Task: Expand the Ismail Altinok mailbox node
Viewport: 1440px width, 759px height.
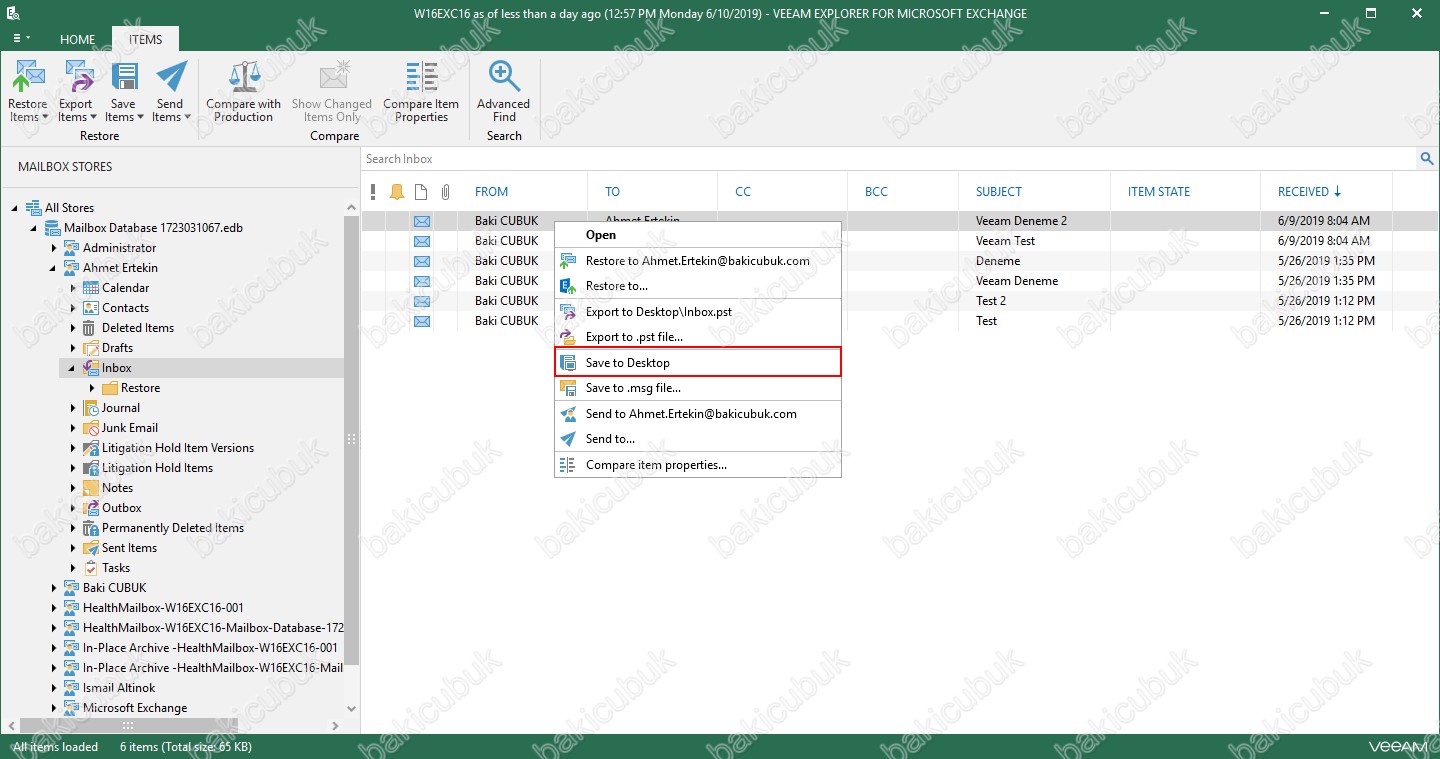Action: pyautogui.click(x=54, y=688)
